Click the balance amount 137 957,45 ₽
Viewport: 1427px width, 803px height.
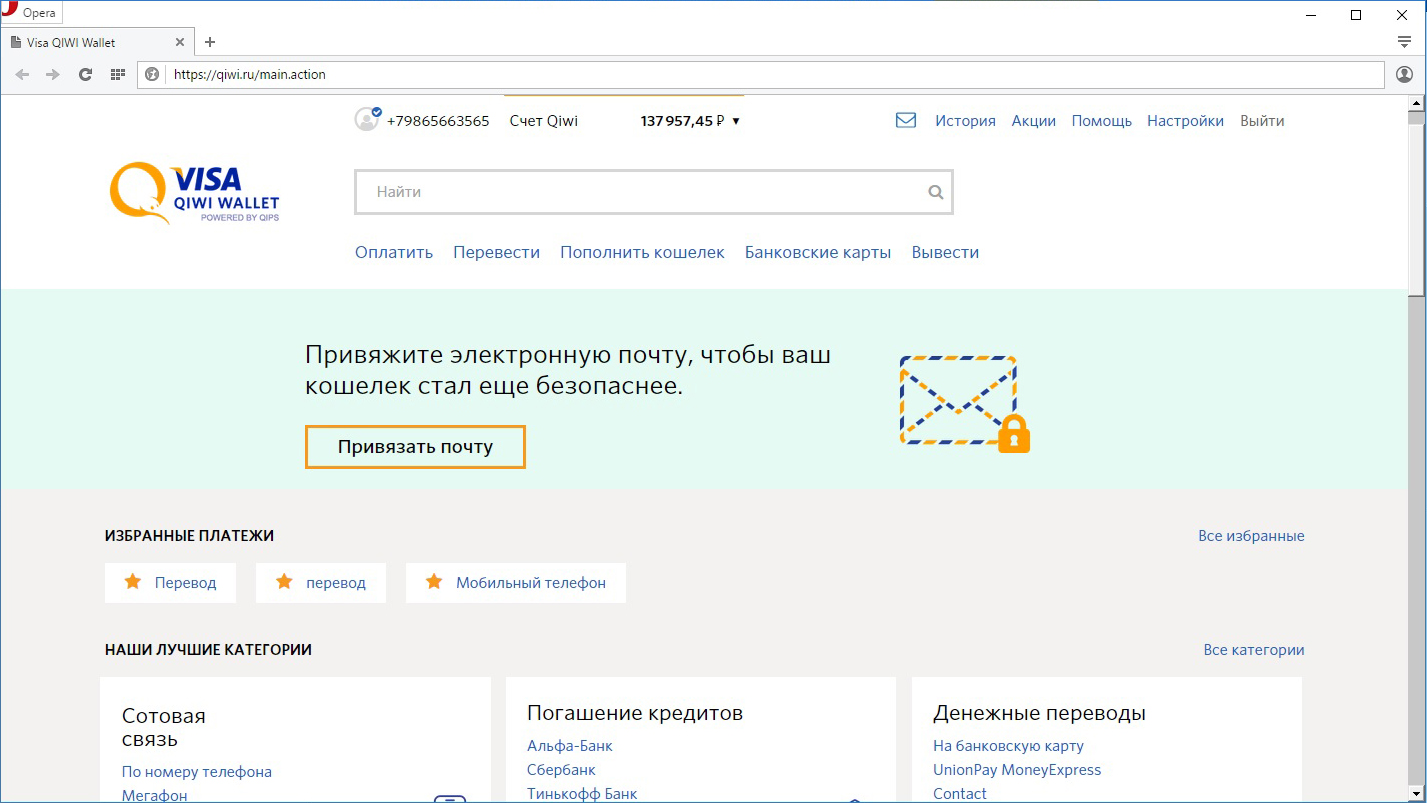pos(684,121)
